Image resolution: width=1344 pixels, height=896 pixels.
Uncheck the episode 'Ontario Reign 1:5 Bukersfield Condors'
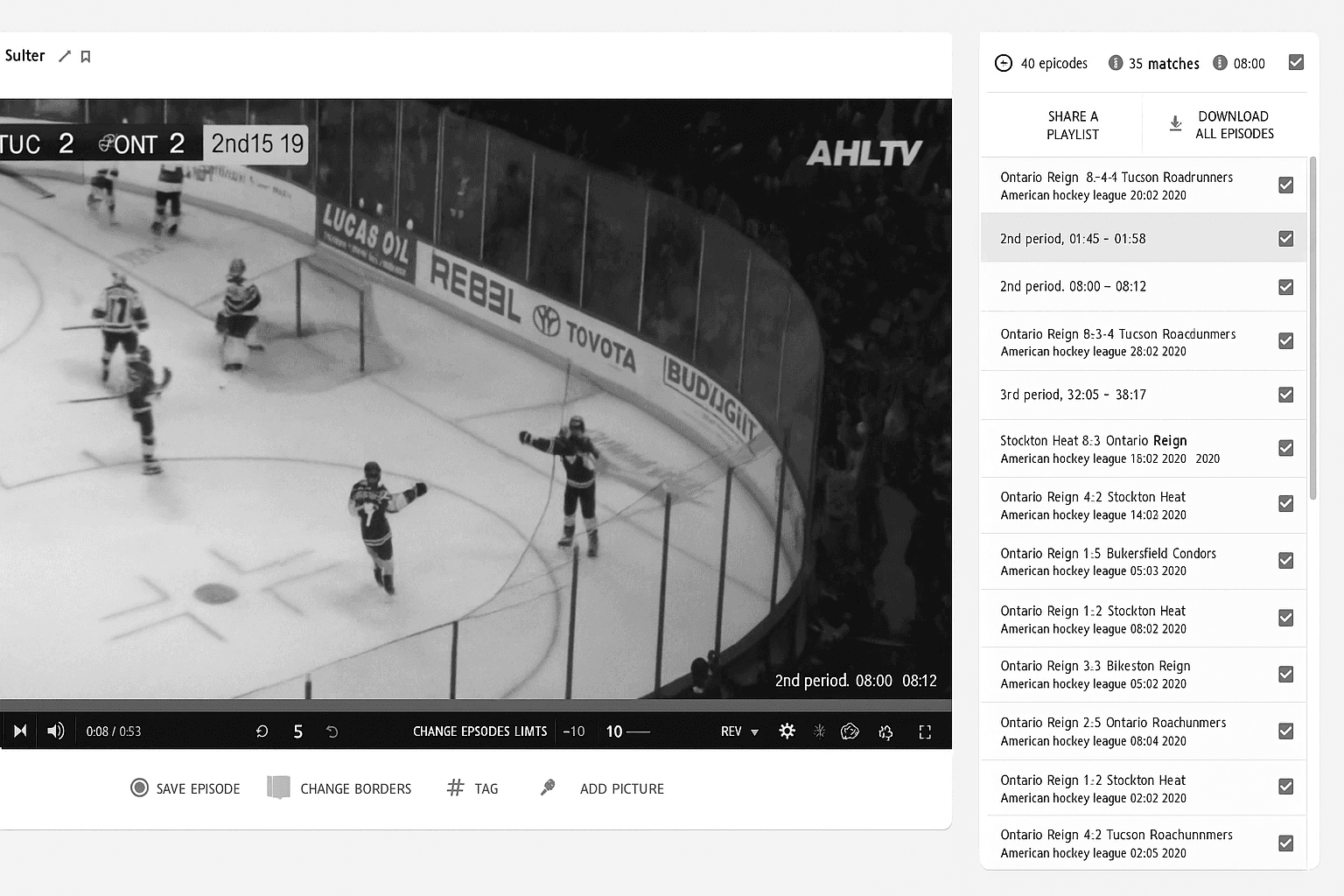(1285, 561)
